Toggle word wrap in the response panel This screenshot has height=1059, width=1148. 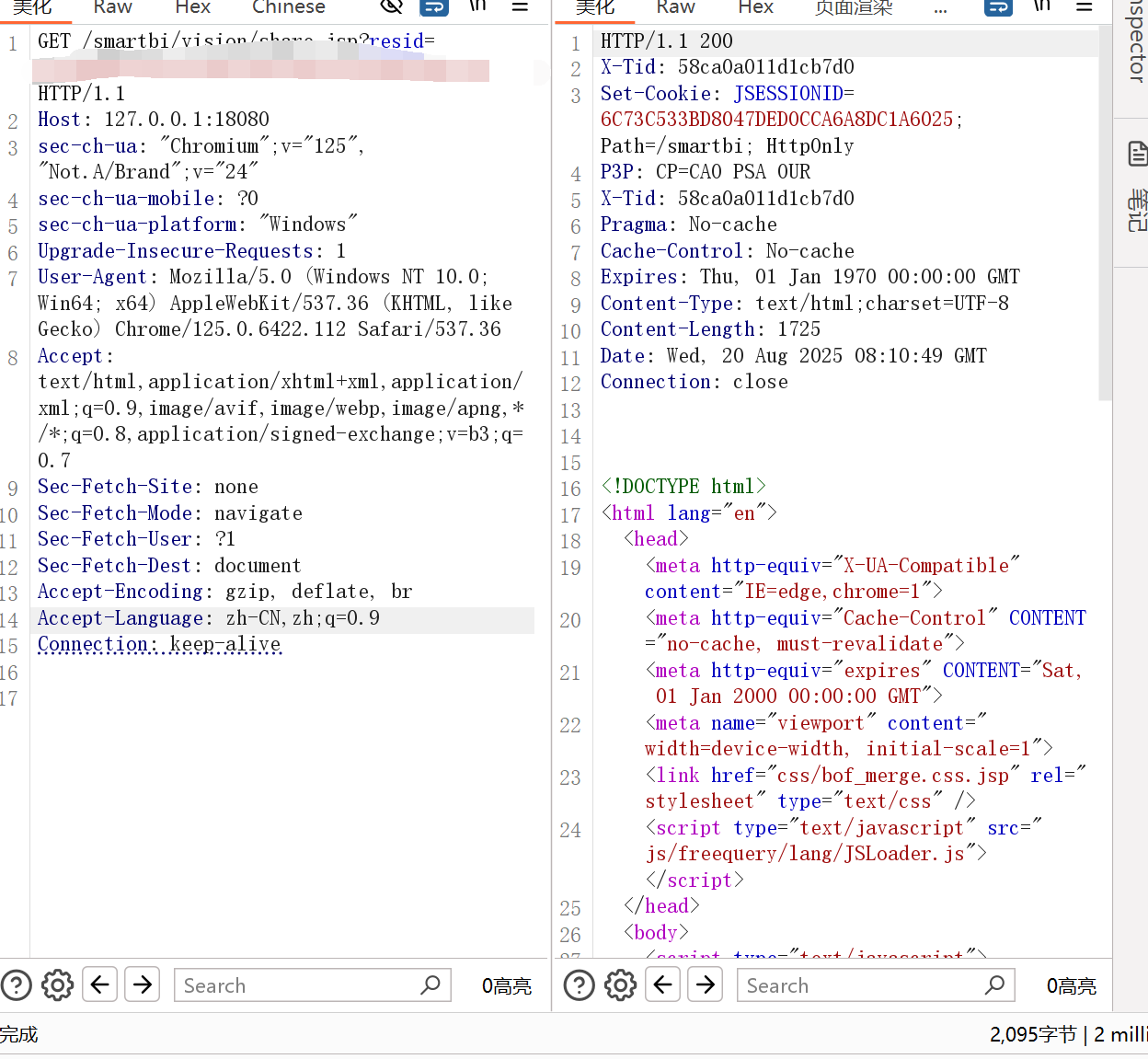click(x=998, y=6)
